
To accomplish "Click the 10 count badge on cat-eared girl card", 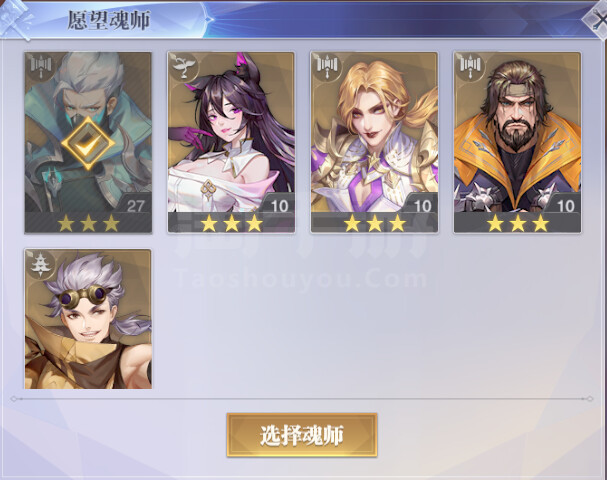I will pos(279,206).
